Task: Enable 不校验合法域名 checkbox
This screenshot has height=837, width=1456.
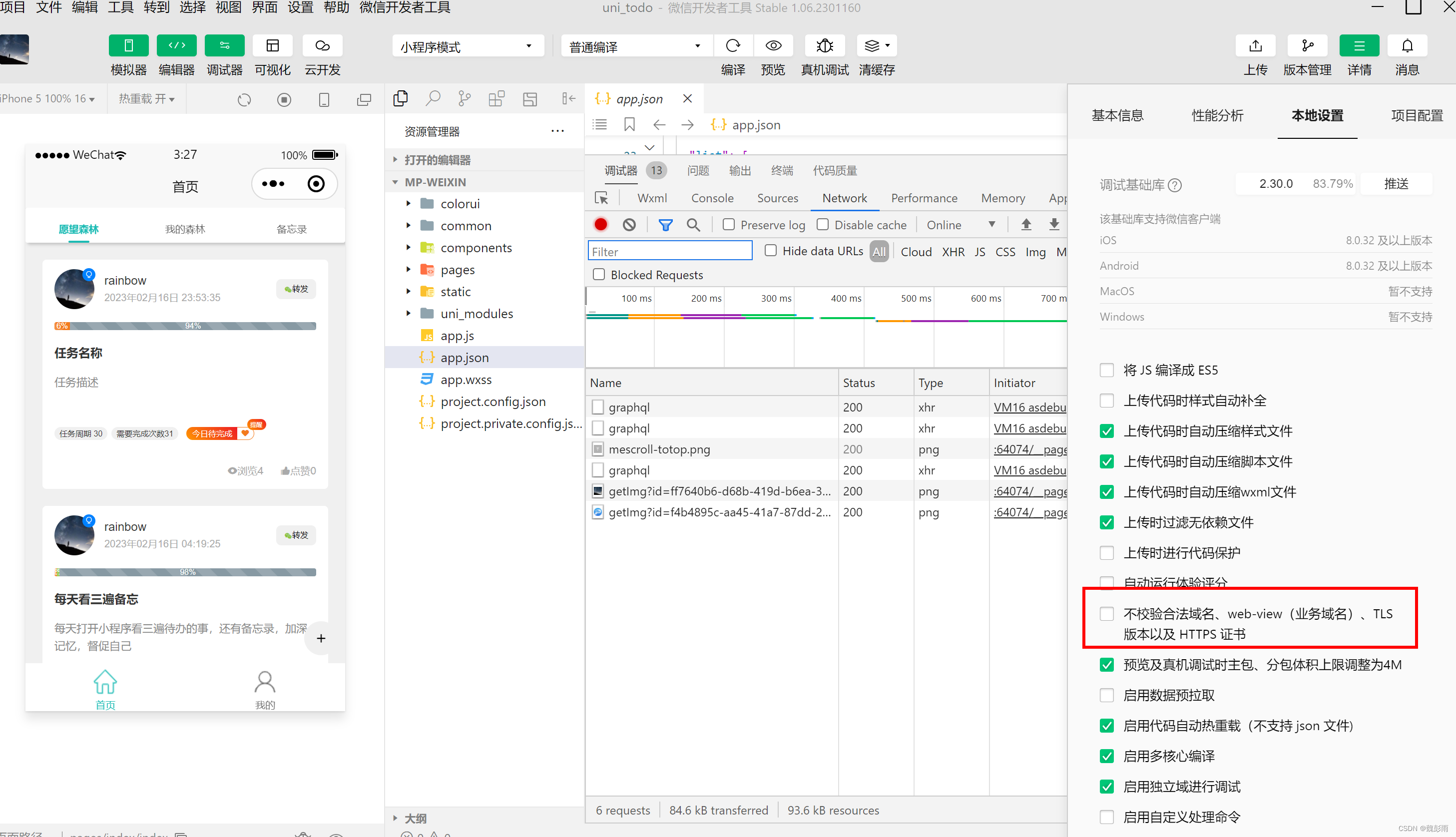Action: click(1106, 613)
